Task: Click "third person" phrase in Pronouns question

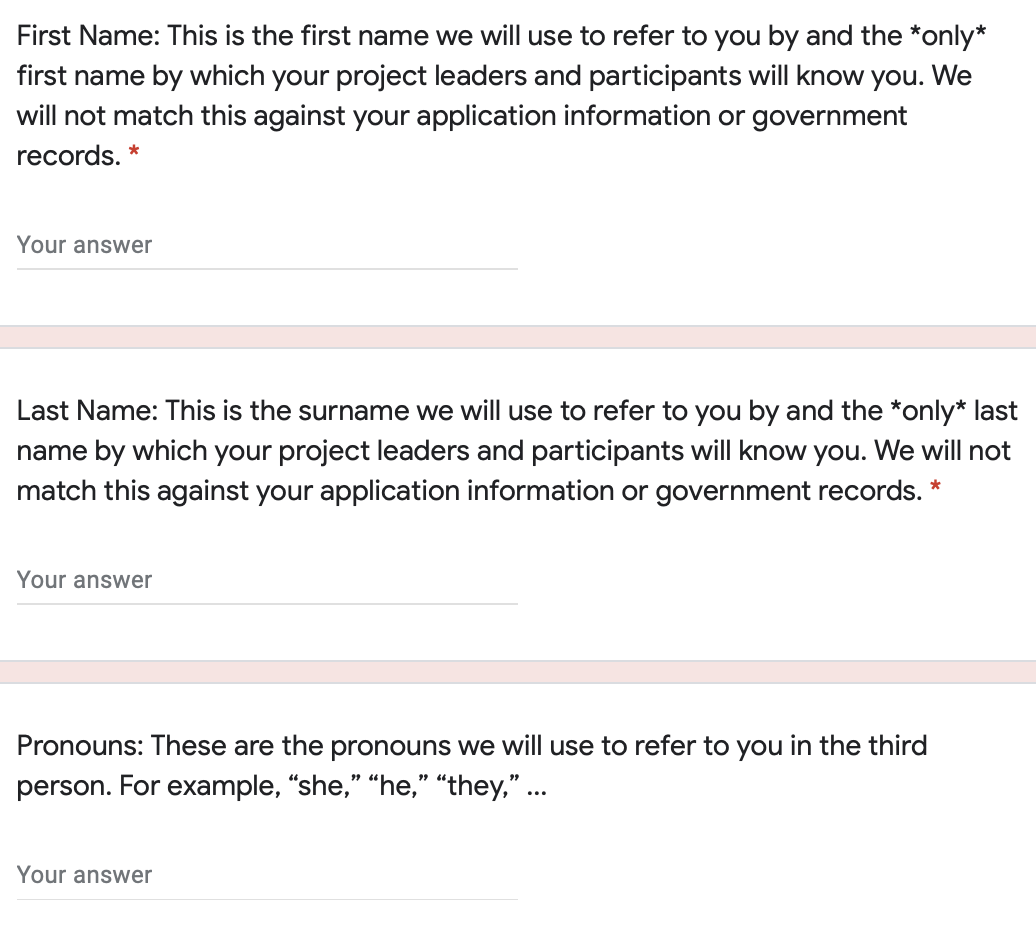Action: point(472,766)
